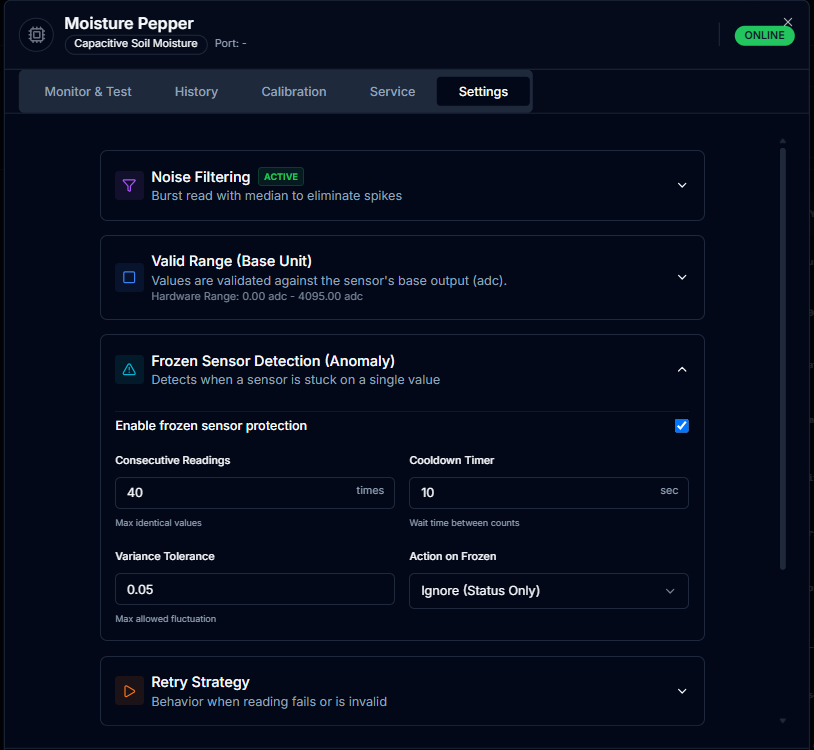Edit the Cooldown Timer field showing 10

click(549, 493)
